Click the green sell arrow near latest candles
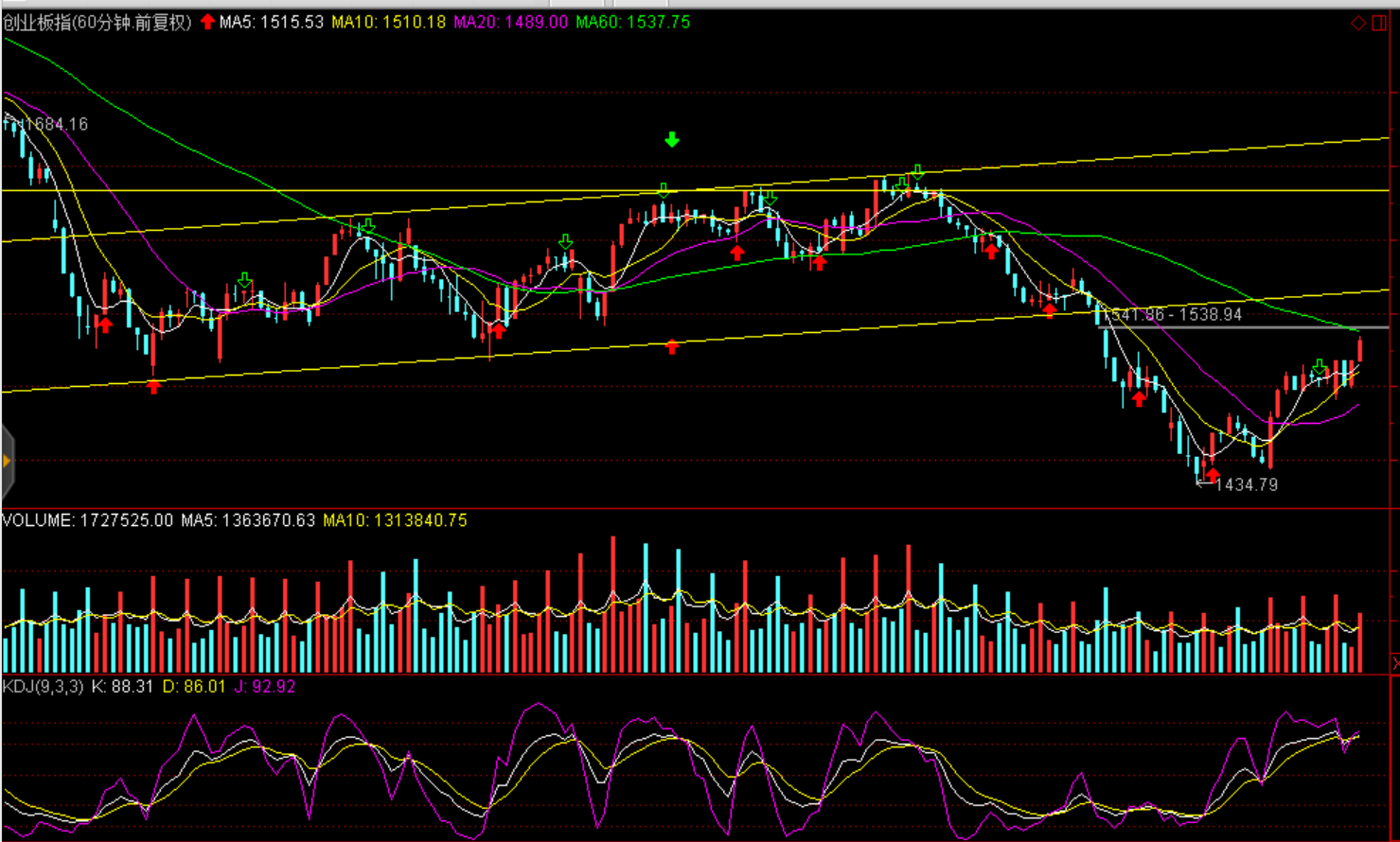 point(1320,367)
